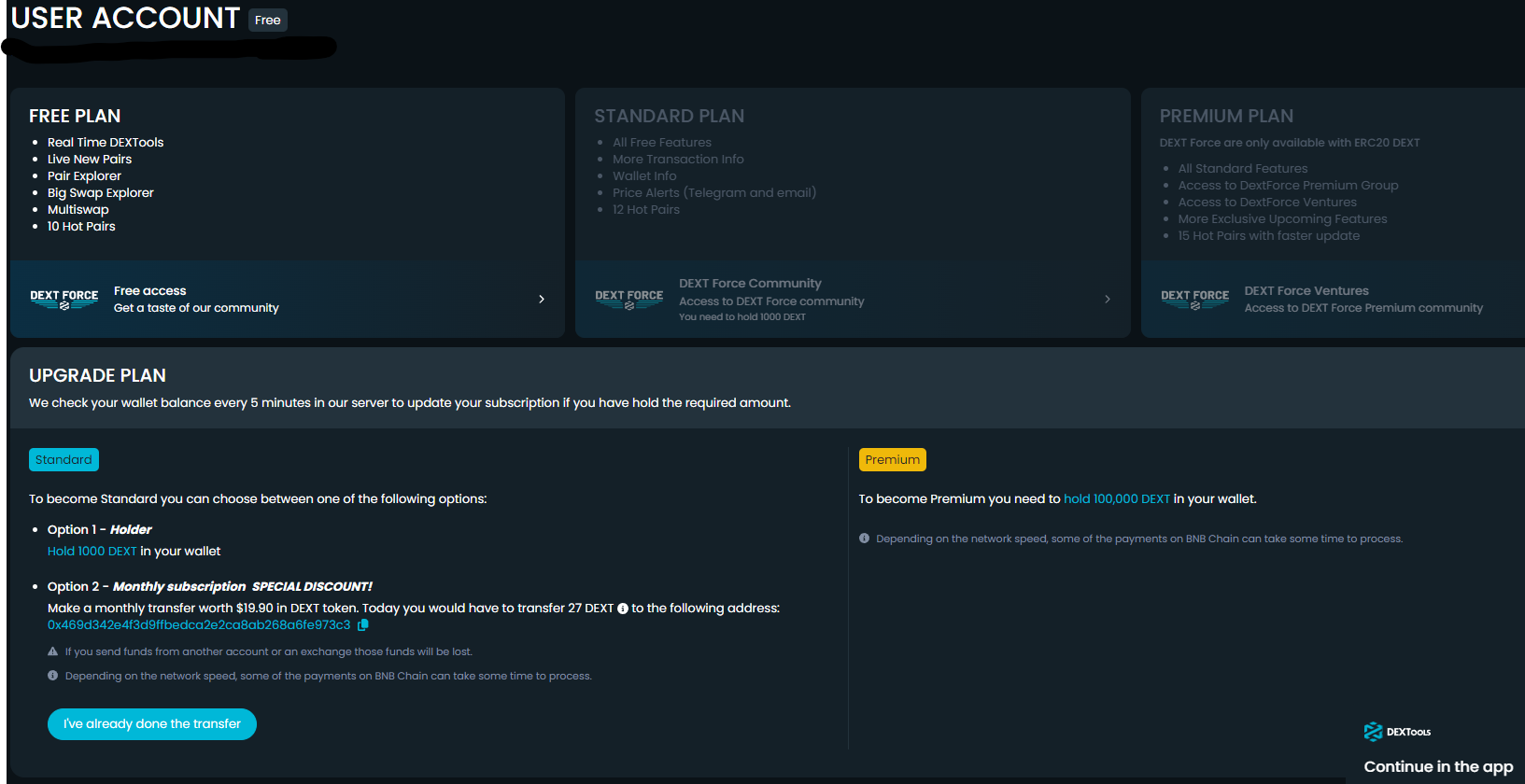Select the All Free Features item
This screenshot has width=1525, height=784.
tap(662, 143)
